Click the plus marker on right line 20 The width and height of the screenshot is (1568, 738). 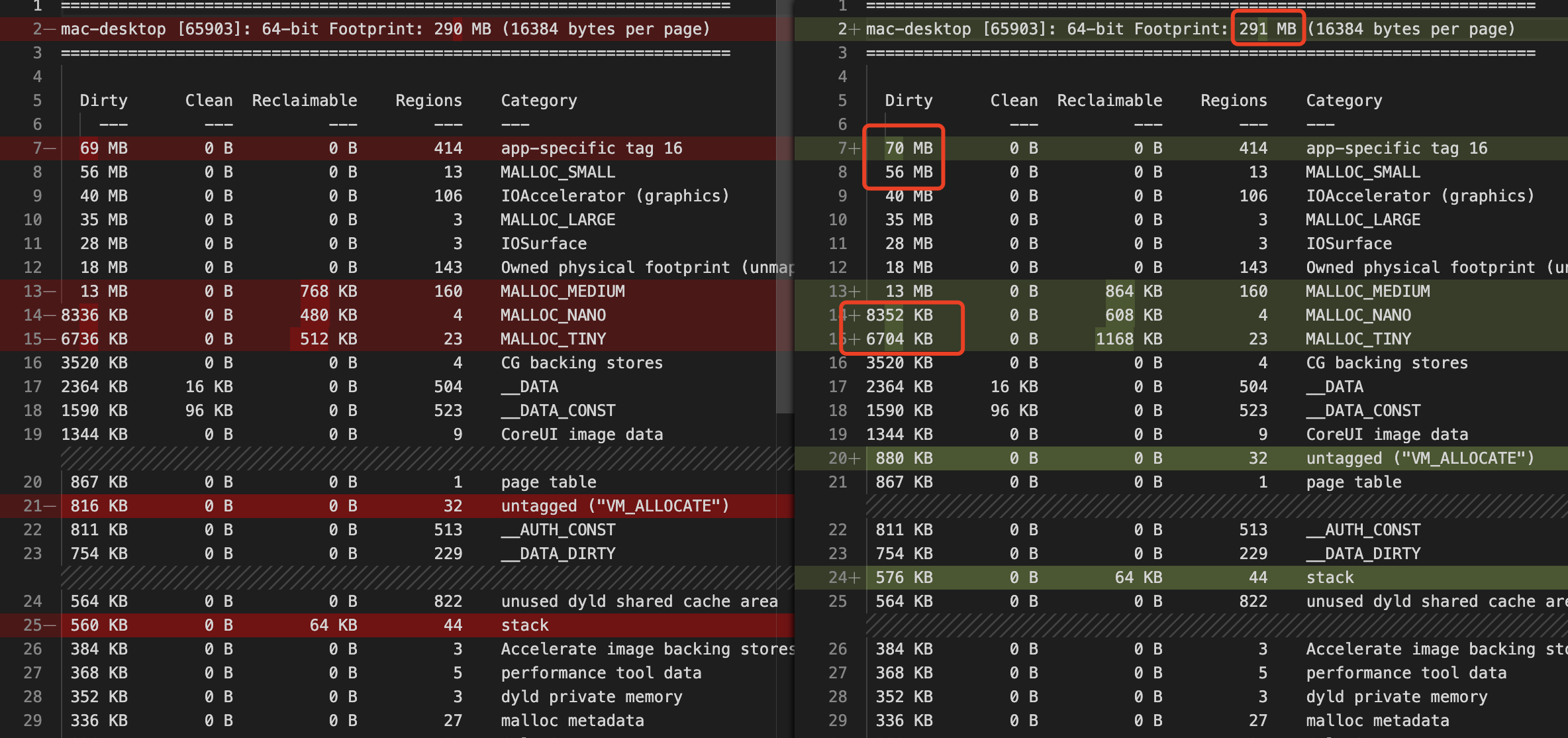(855, 458)
